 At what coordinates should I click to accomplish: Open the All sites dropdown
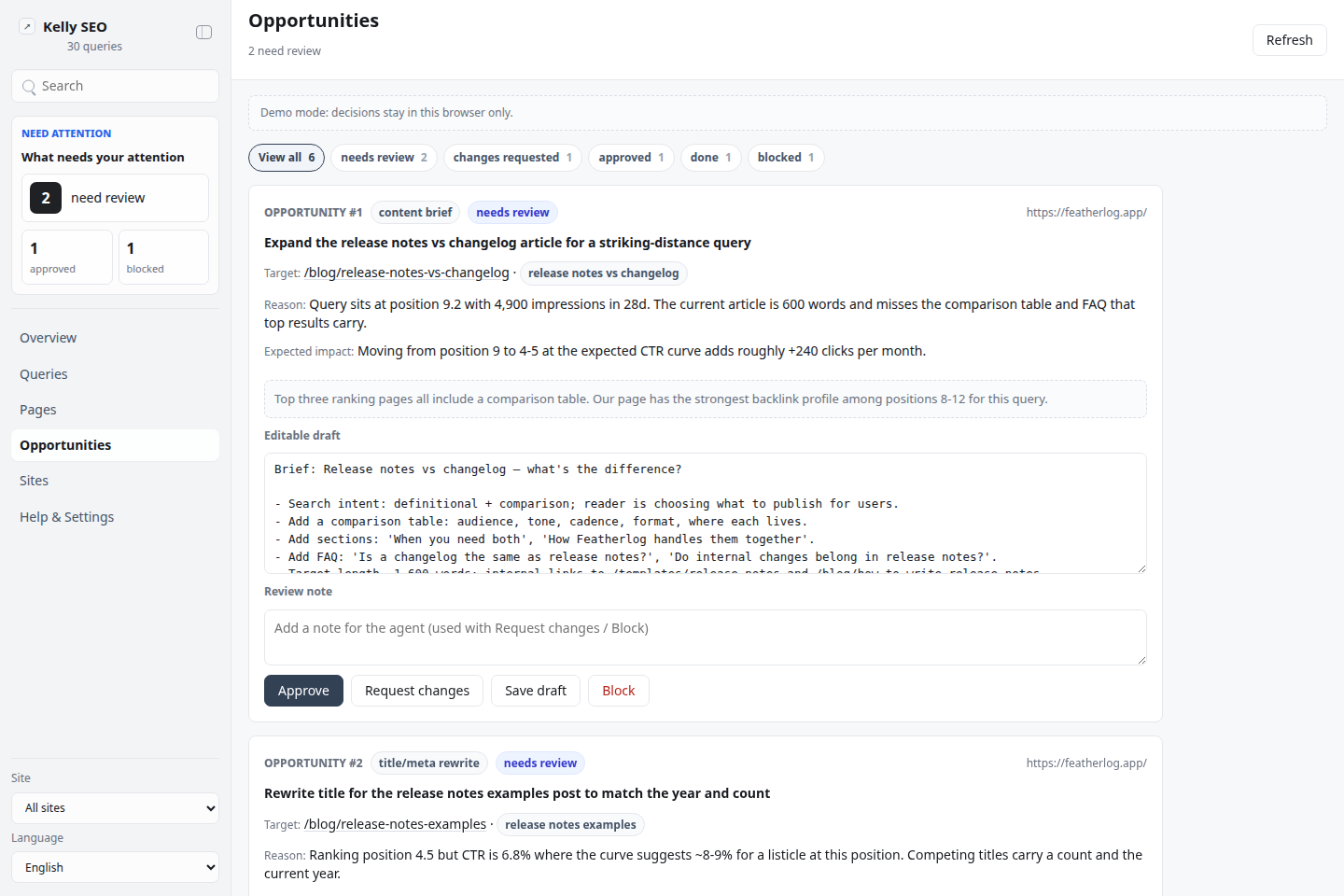[115, 808]
